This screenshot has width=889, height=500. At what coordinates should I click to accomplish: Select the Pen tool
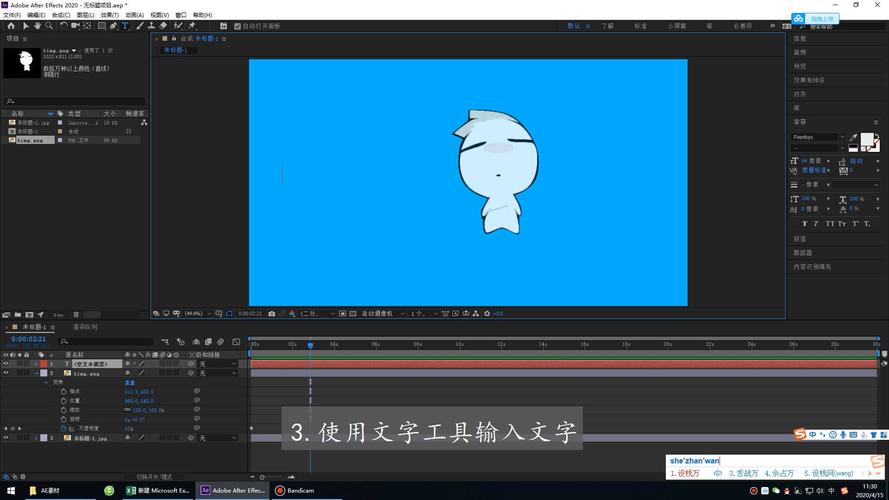point(113,26)
